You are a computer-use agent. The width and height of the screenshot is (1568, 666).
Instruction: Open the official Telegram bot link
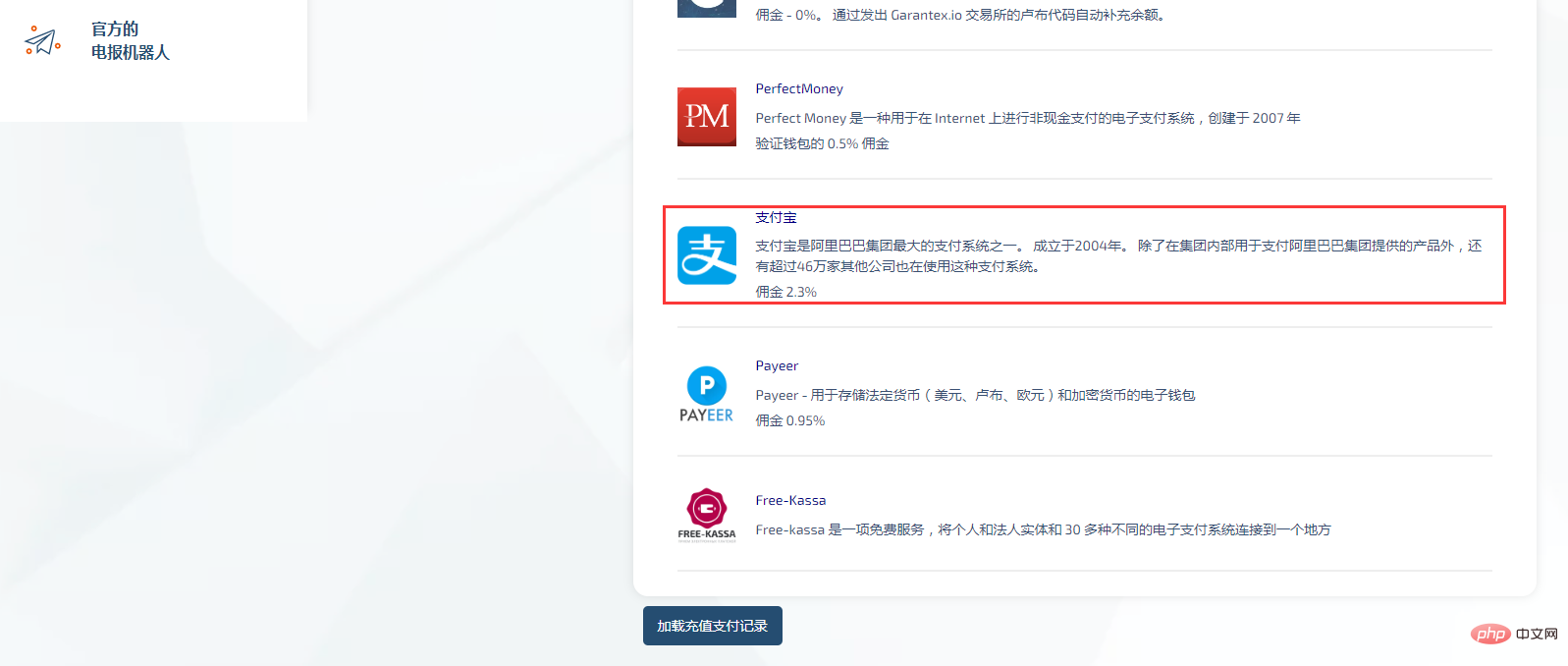coord(130,40)
